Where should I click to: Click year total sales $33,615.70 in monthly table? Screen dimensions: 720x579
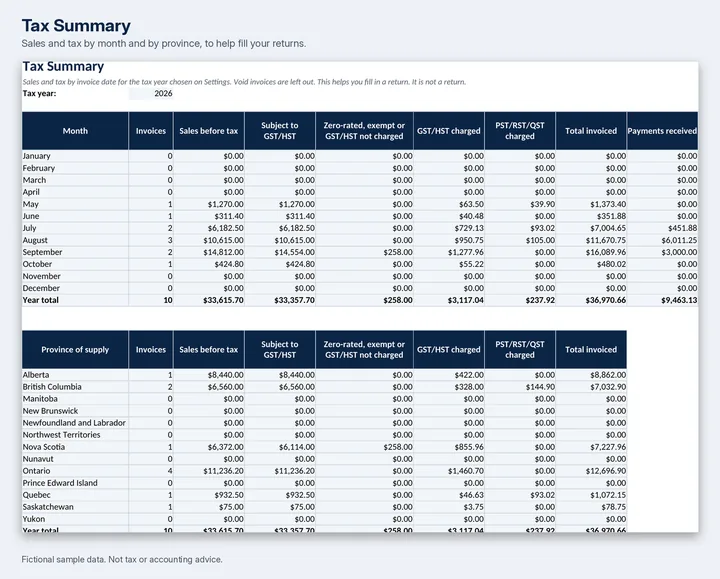(x=224, y=300)
